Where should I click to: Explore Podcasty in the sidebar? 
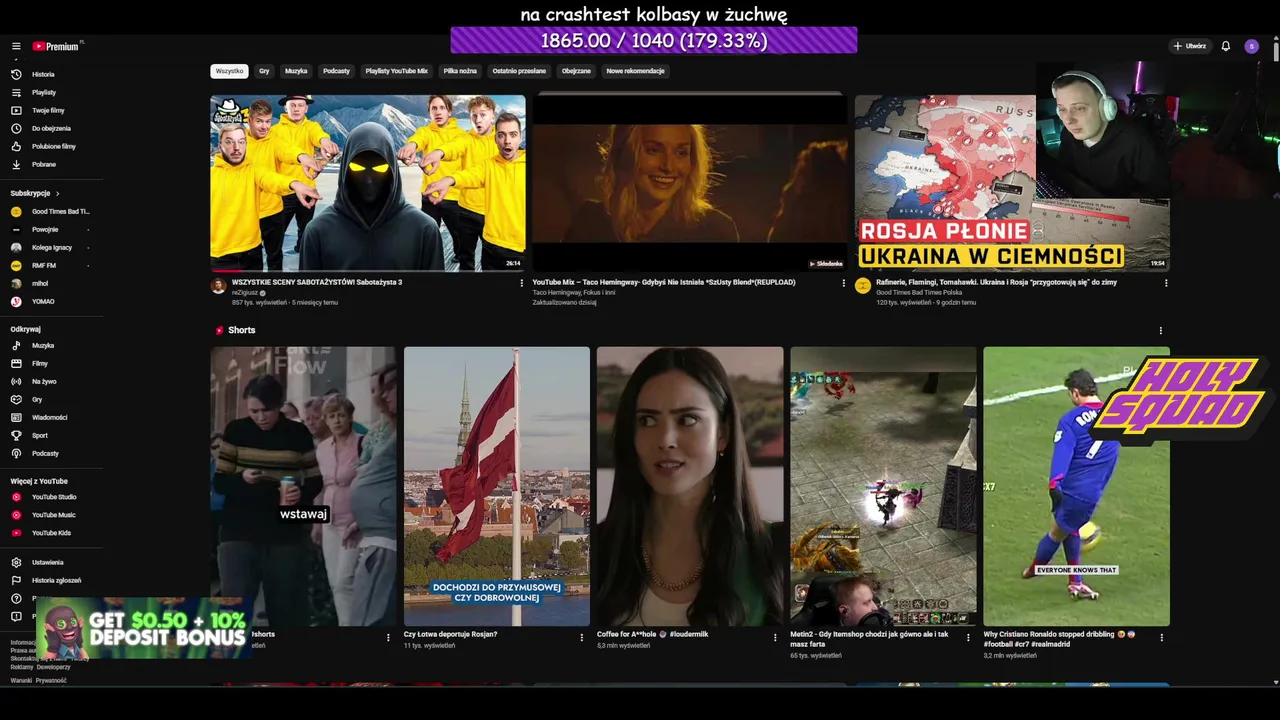tap(45, 453)
